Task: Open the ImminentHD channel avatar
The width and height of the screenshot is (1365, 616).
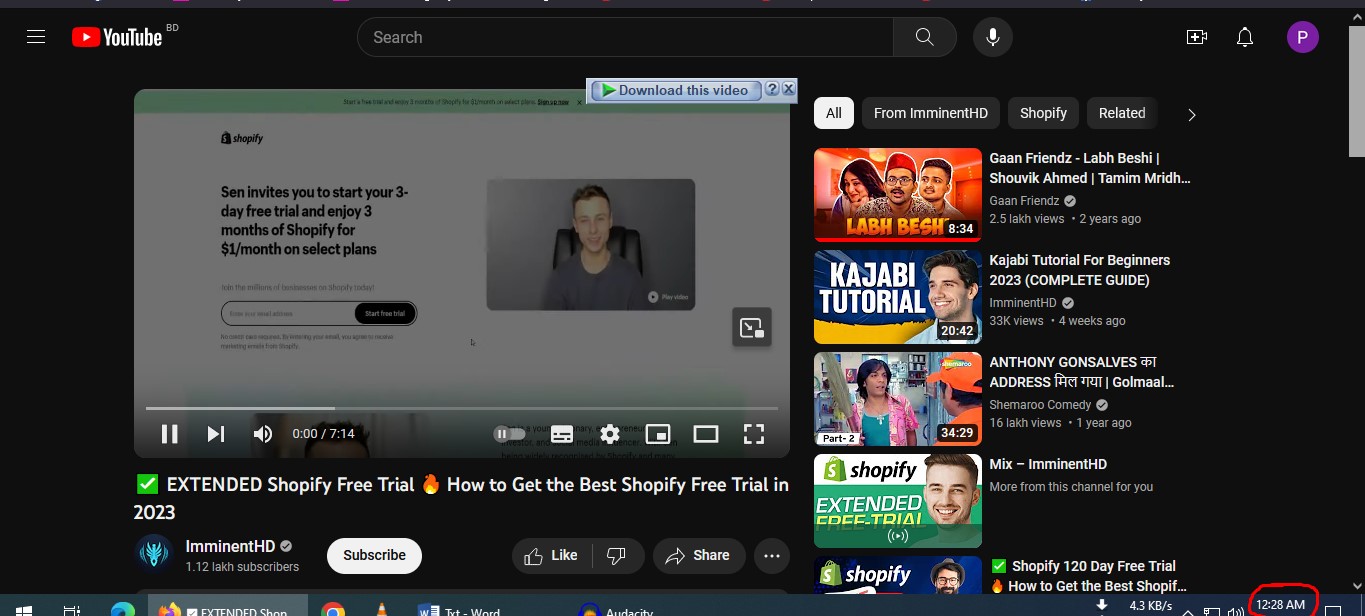Action: (x=154, y=554)
